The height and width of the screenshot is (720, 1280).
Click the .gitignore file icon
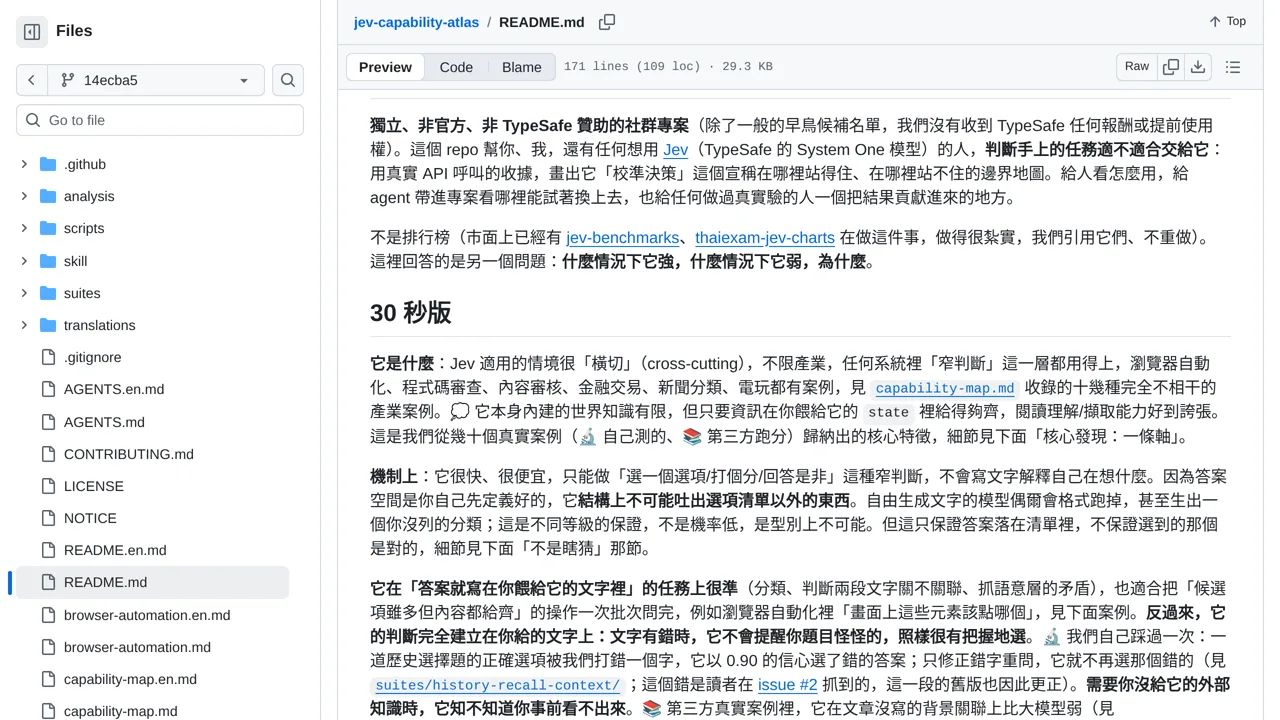[x=48, y=357]
